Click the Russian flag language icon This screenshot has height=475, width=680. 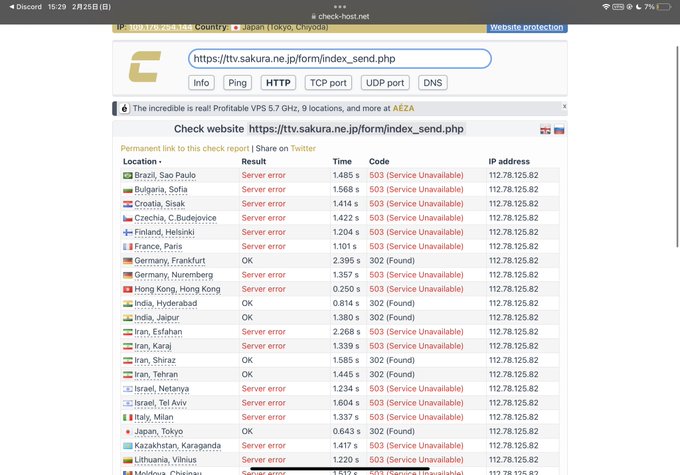pos(559,129)
